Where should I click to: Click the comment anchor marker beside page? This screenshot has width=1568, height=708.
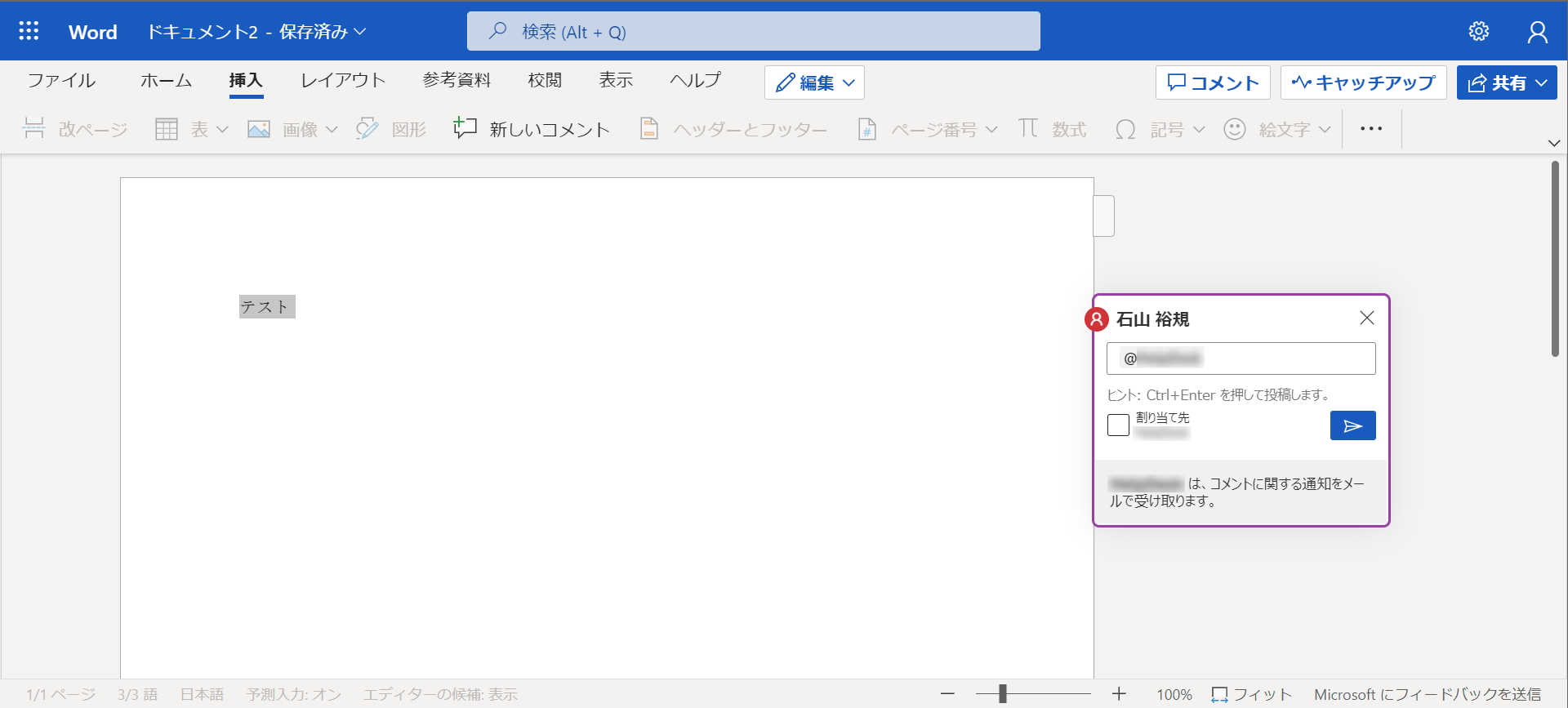tap(1104, 216)
